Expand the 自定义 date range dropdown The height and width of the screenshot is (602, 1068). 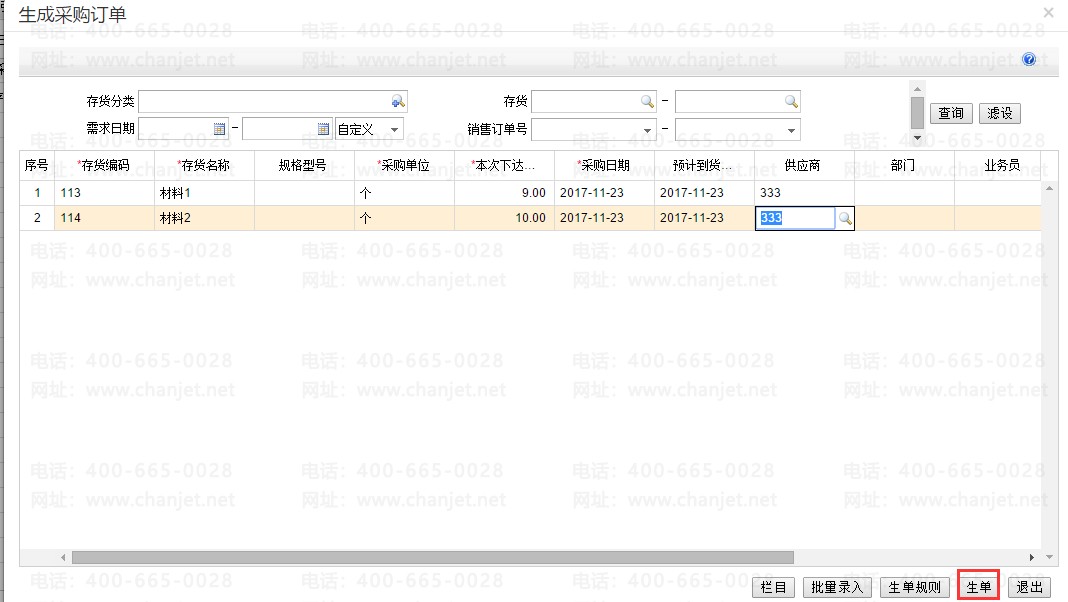click(394, 129)
